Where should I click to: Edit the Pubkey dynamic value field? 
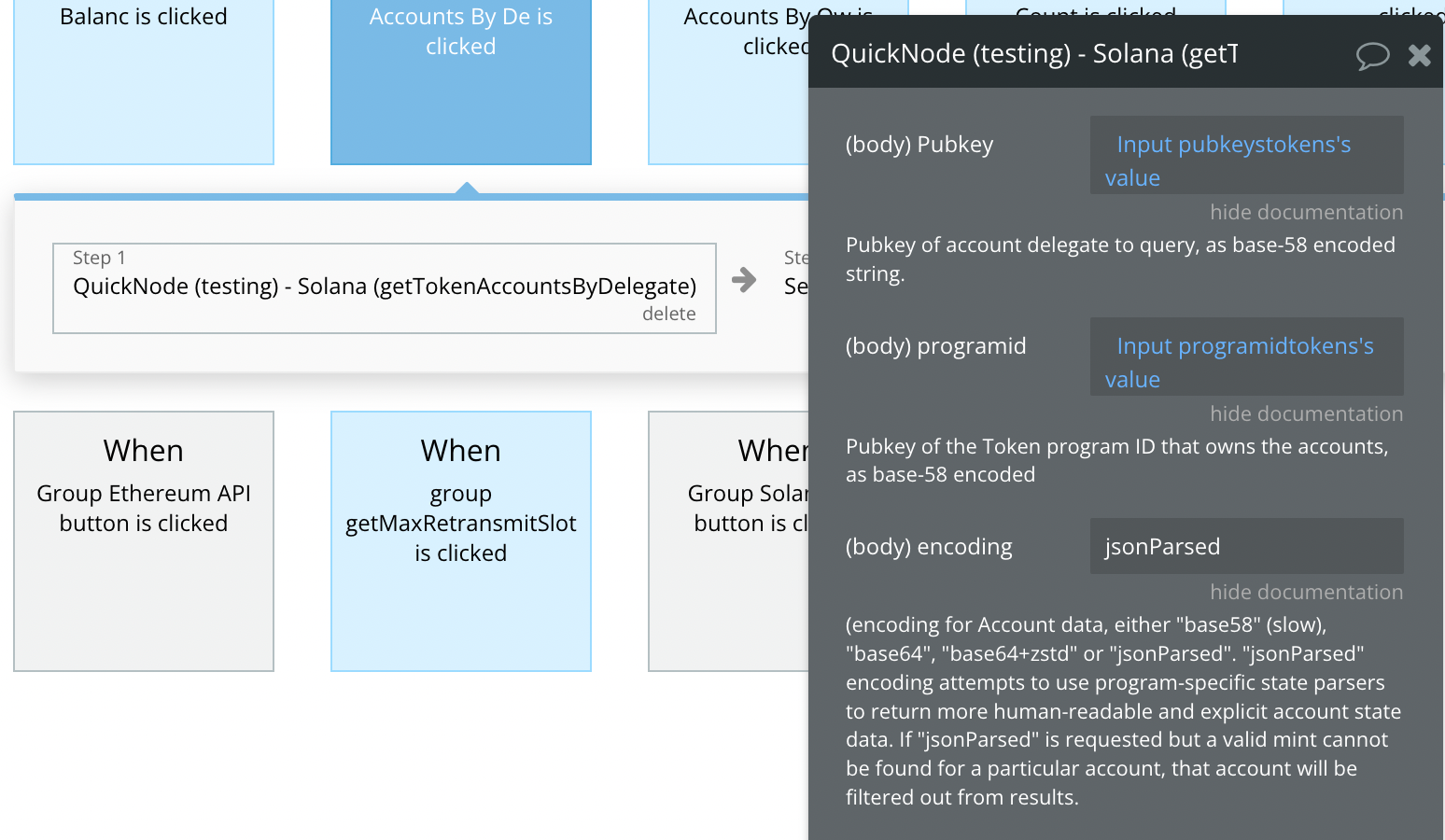[x=1246, y=155]
